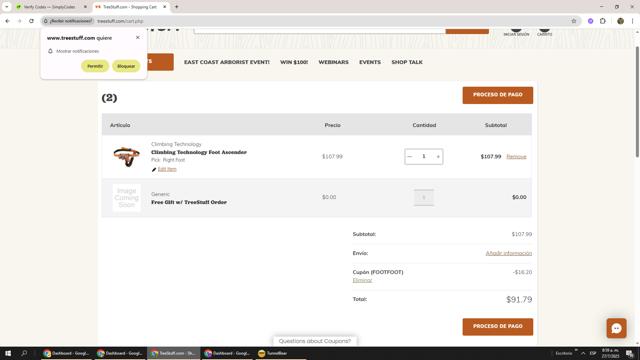This screenshot has width=640, height=360.
Task: Click the Foot Ascender quantity field
Action: (x=424, y=156)
